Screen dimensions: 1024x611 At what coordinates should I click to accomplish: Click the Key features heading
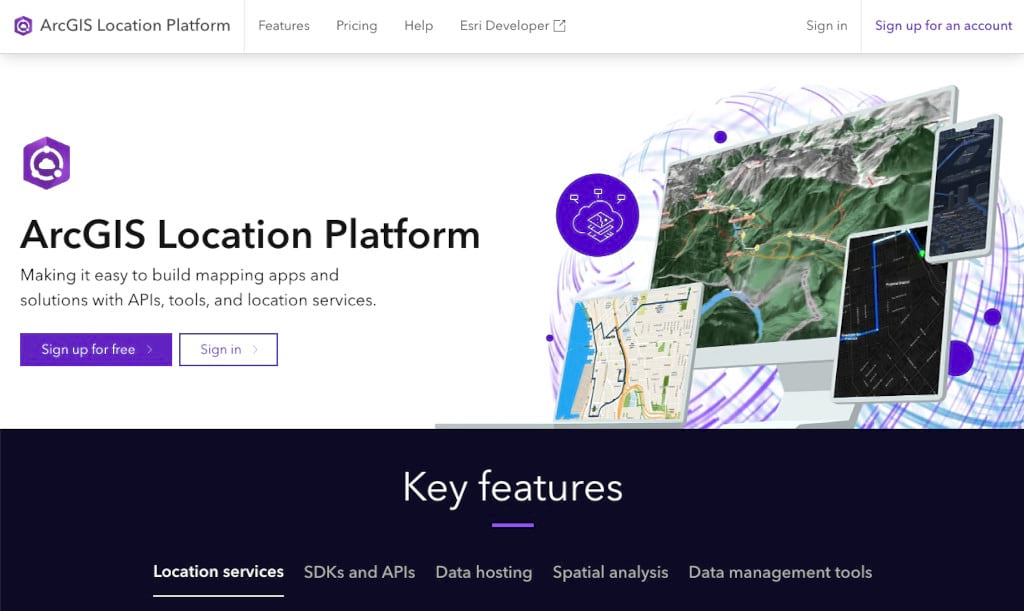(512, 487)
